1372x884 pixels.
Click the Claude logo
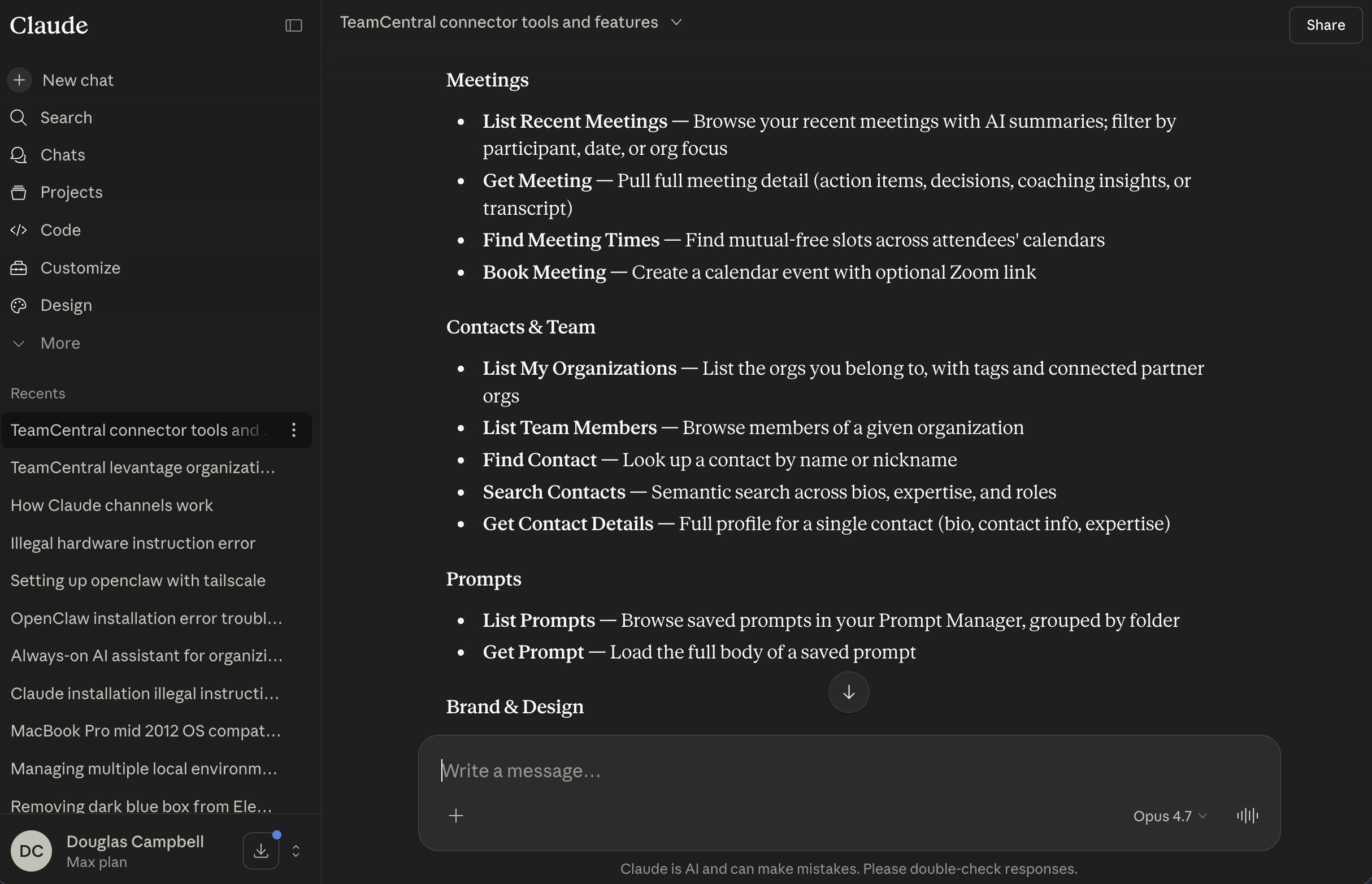coord(49,25)
